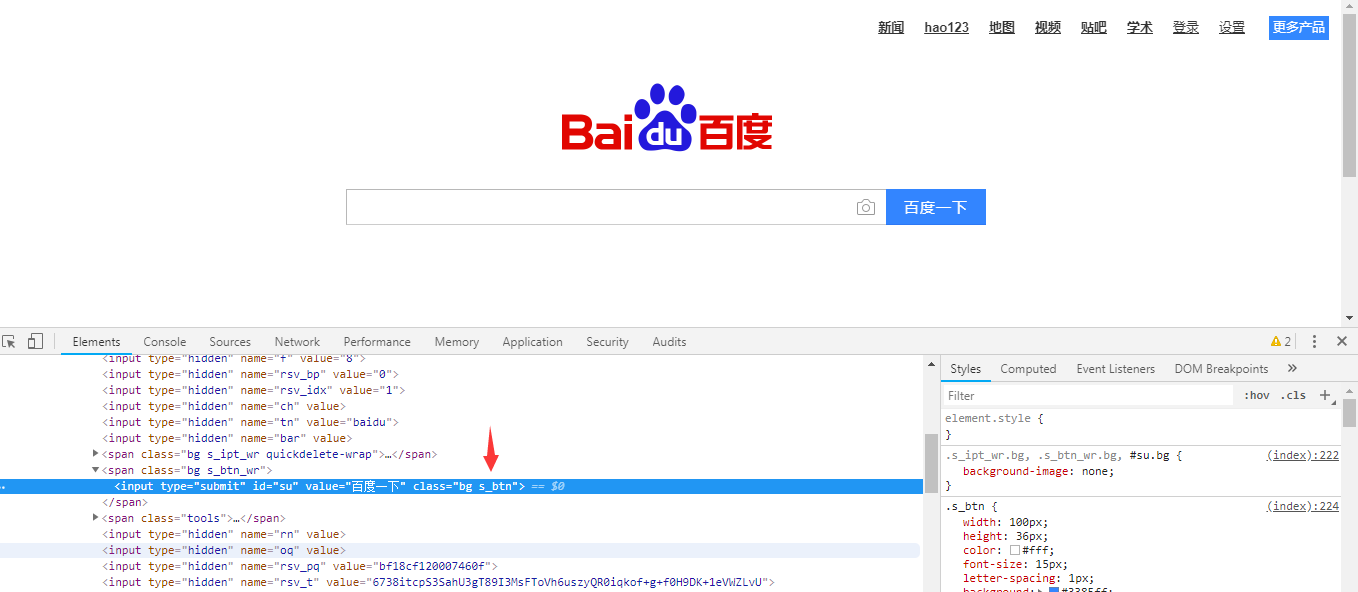Click the camera image search icon
This screenshot has width=1358, height=592.
point(866,207)
